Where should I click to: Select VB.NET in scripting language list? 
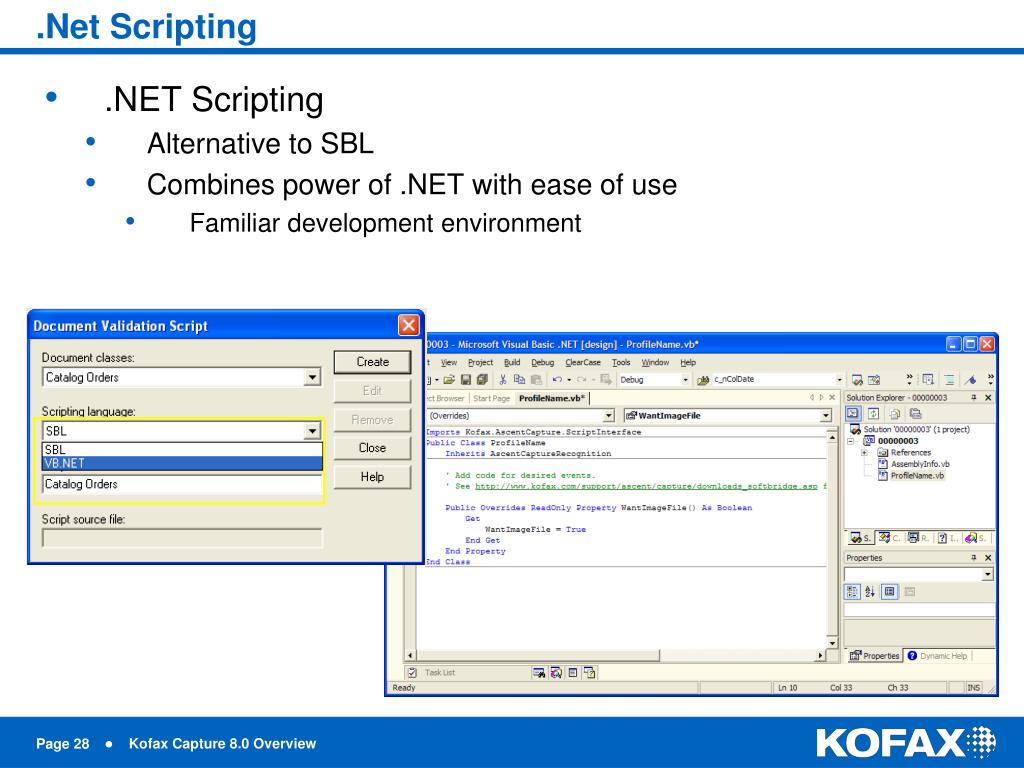[x=182, y=464]
